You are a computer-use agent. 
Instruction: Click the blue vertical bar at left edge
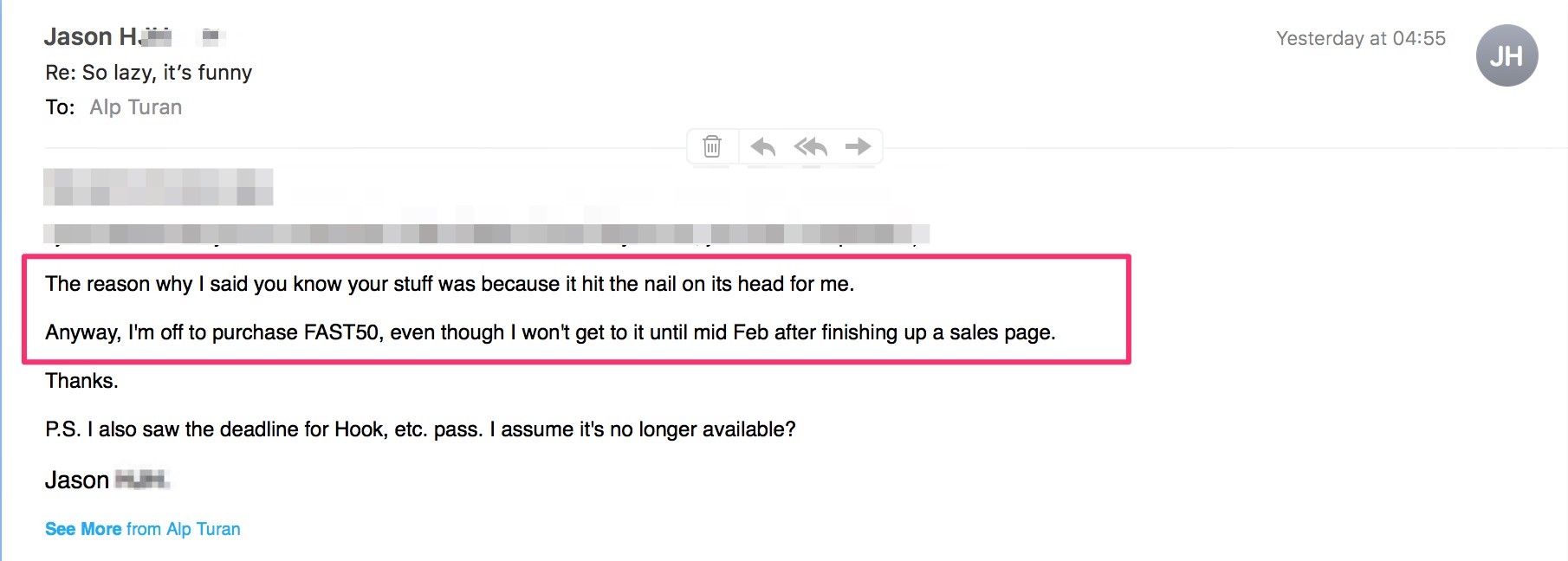(x=2, y=280)
